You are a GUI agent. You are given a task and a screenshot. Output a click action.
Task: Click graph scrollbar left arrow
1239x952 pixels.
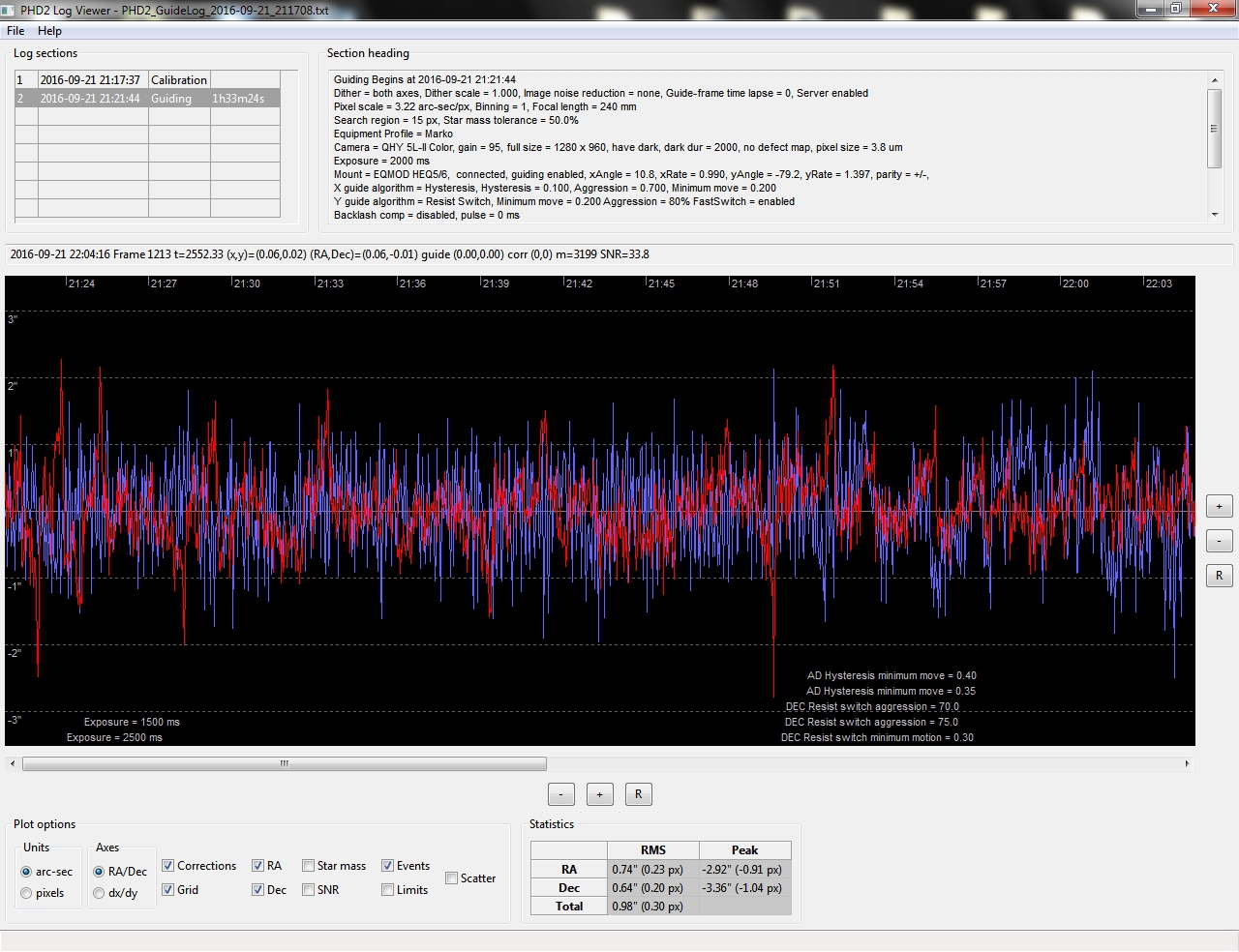point(13,764)
